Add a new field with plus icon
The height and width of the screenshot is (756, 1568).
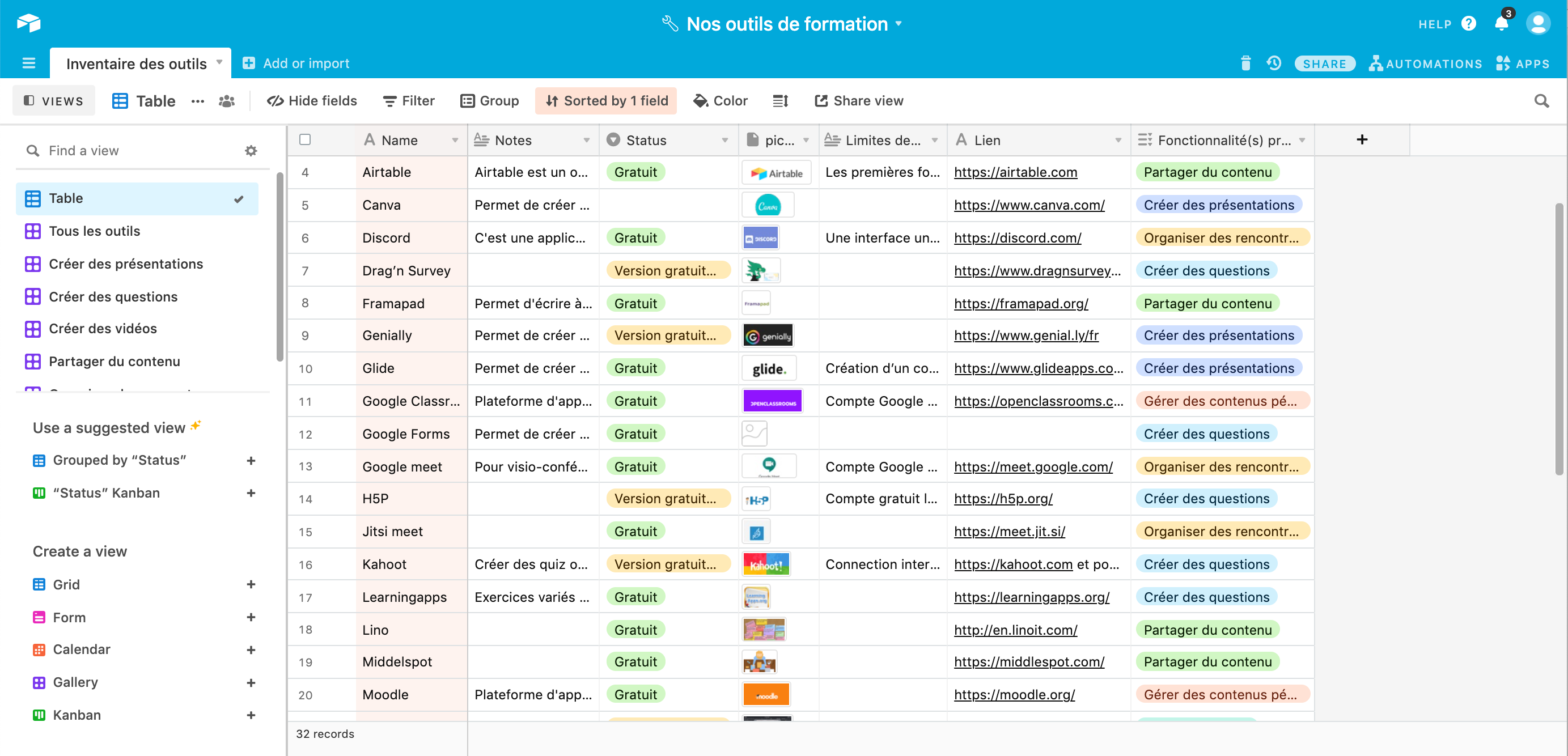click(1362, 140)
